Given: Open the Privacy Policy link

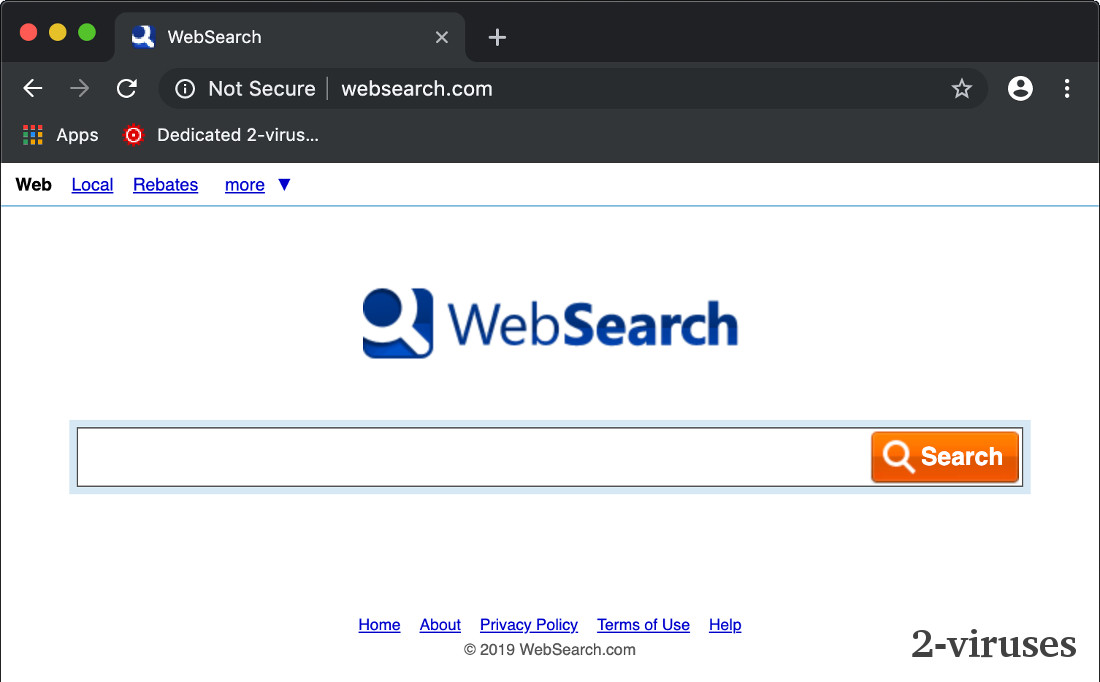Looking at the screenshot, I should click(x=529, y=625).
